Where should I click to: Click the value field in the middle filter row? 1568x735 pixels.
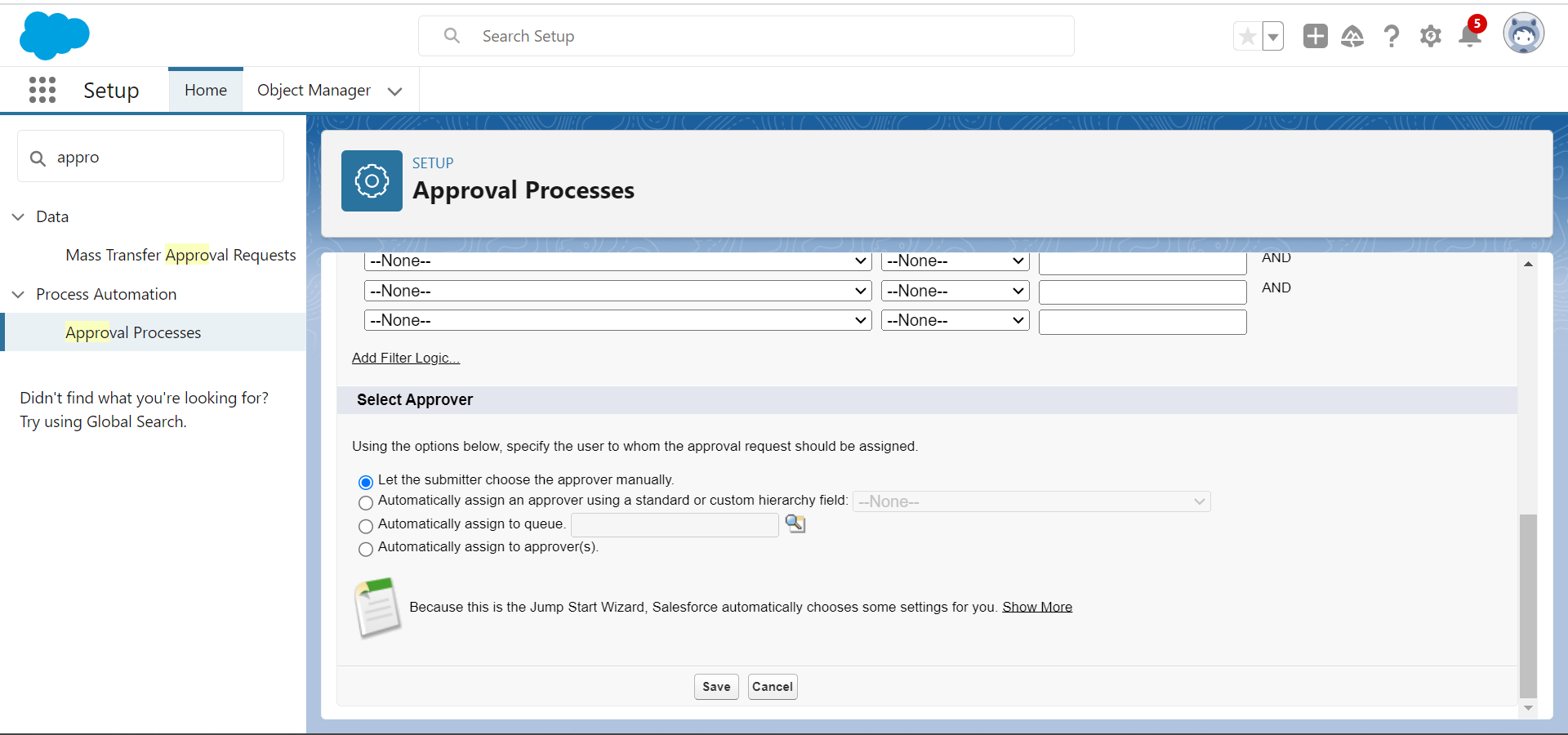point(1143,292)
